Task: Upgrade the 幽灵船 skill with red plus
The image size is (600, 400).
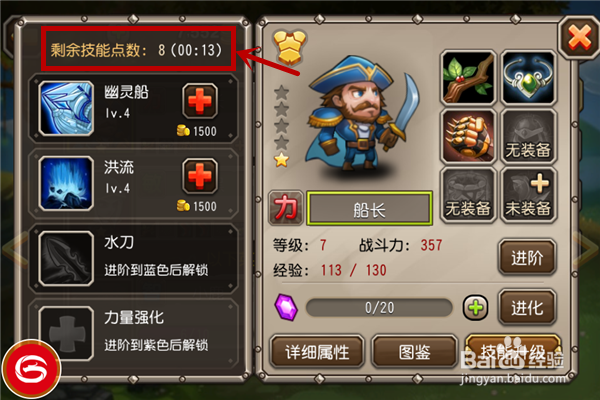Action: (200, 101)
